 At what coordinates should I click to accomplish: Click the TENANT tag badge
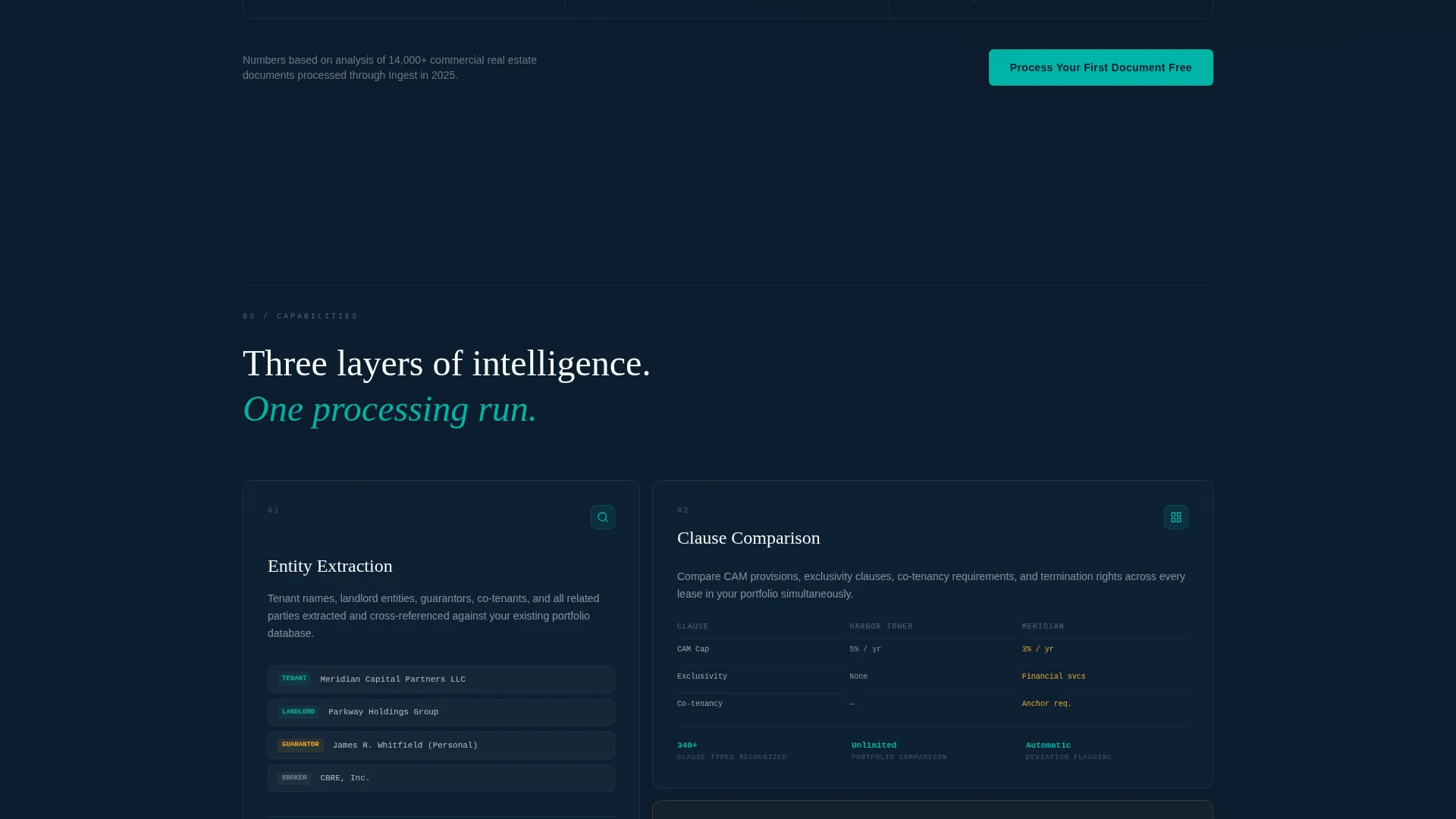click(294, 679)
